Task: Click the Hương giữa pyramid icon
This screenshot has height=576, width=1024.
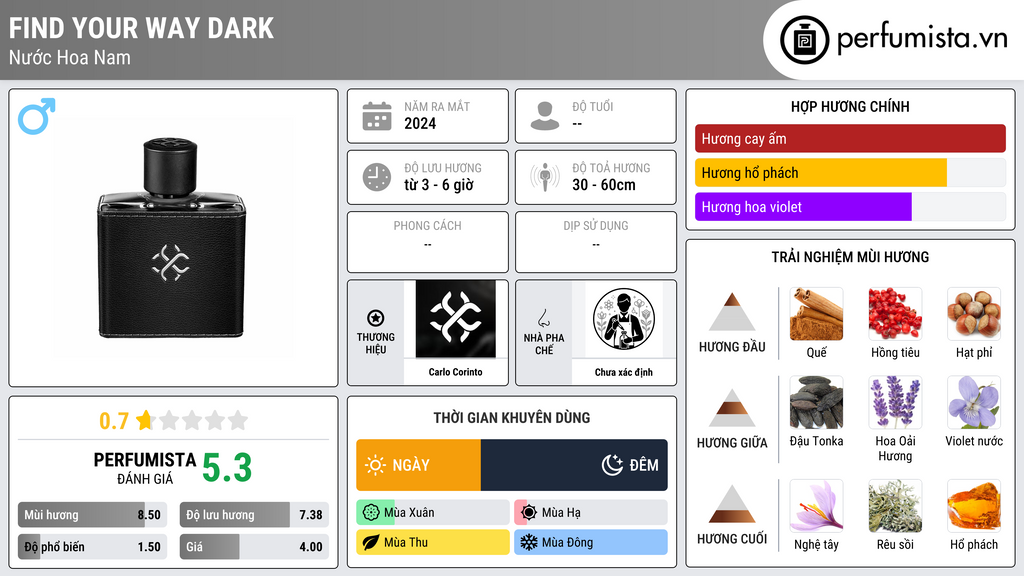Action: tap(732, 408)
